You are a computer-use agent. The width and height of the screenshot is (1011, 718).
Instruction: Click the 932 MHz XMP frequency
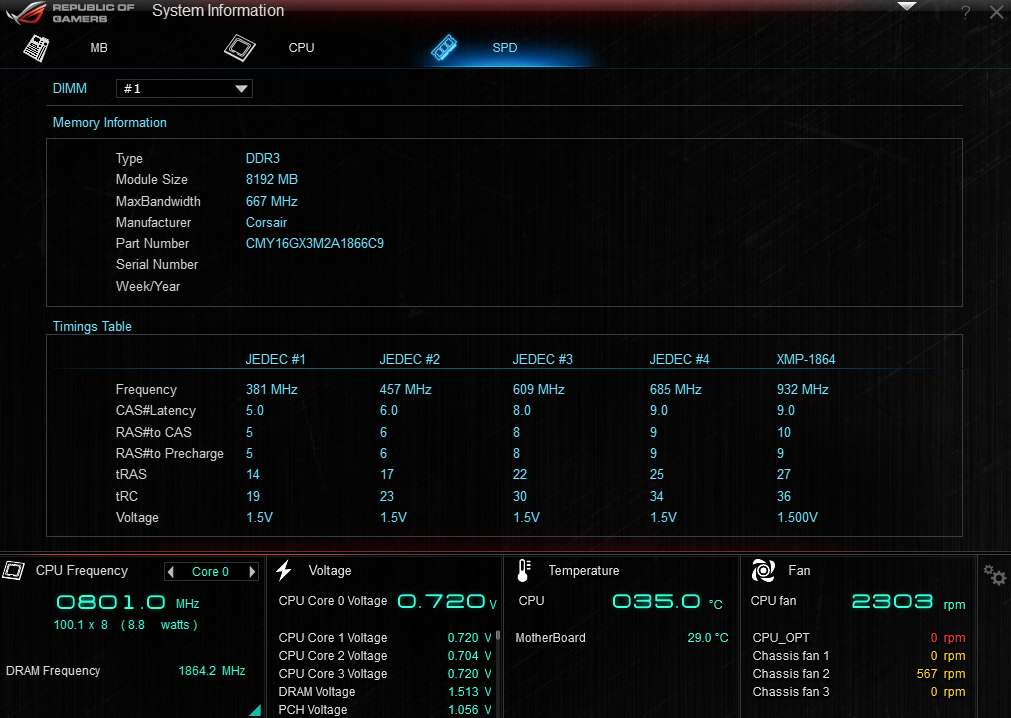click(803, 389)
